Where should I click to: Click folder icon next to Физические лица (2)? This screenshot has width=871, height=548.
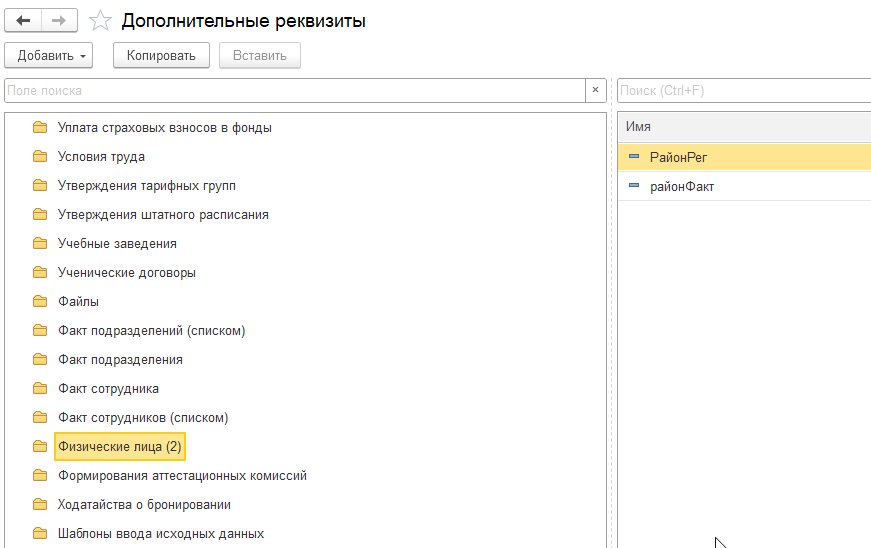40,446
